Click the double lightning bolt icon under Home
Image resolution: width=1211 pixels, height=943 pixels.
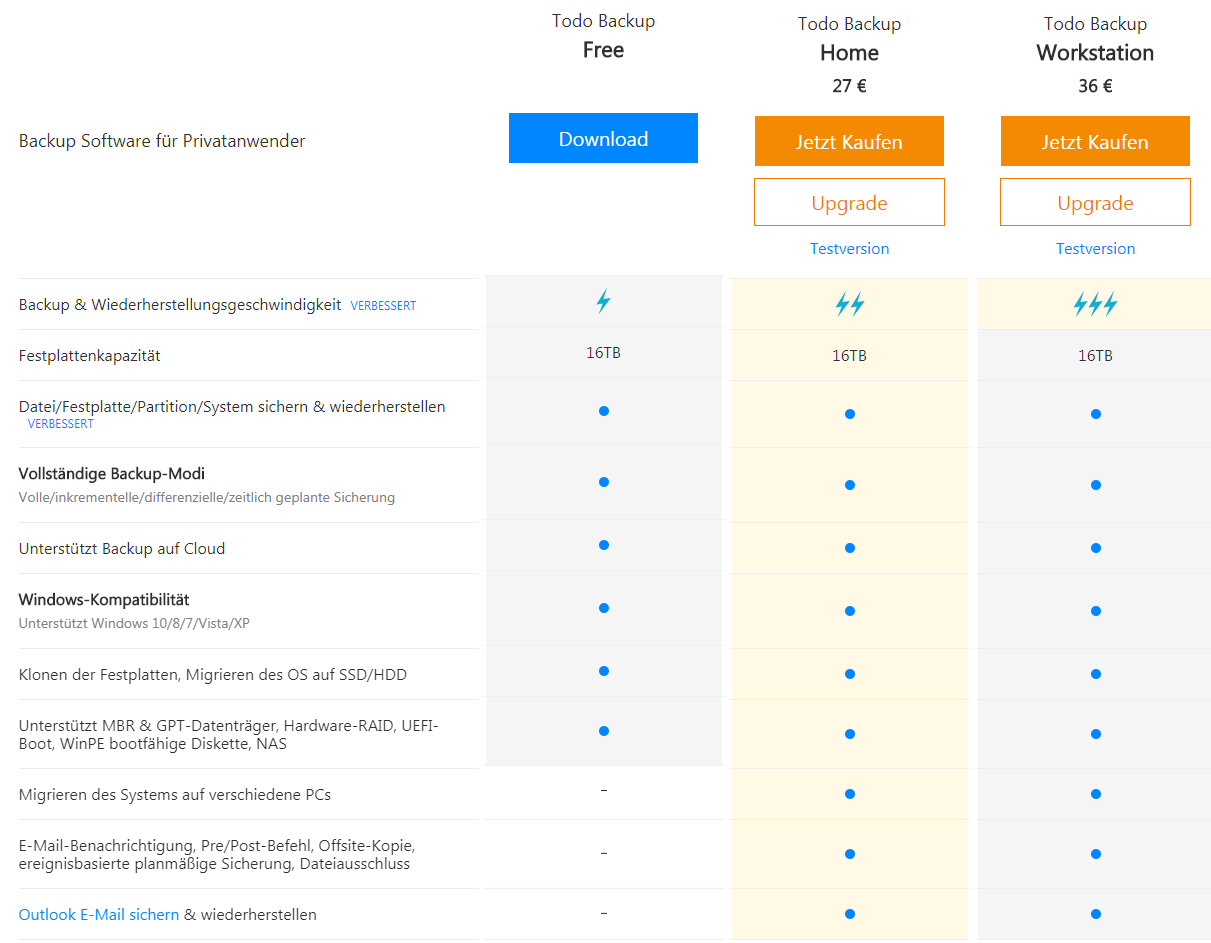pyautogui.click(x=849, y=305)
